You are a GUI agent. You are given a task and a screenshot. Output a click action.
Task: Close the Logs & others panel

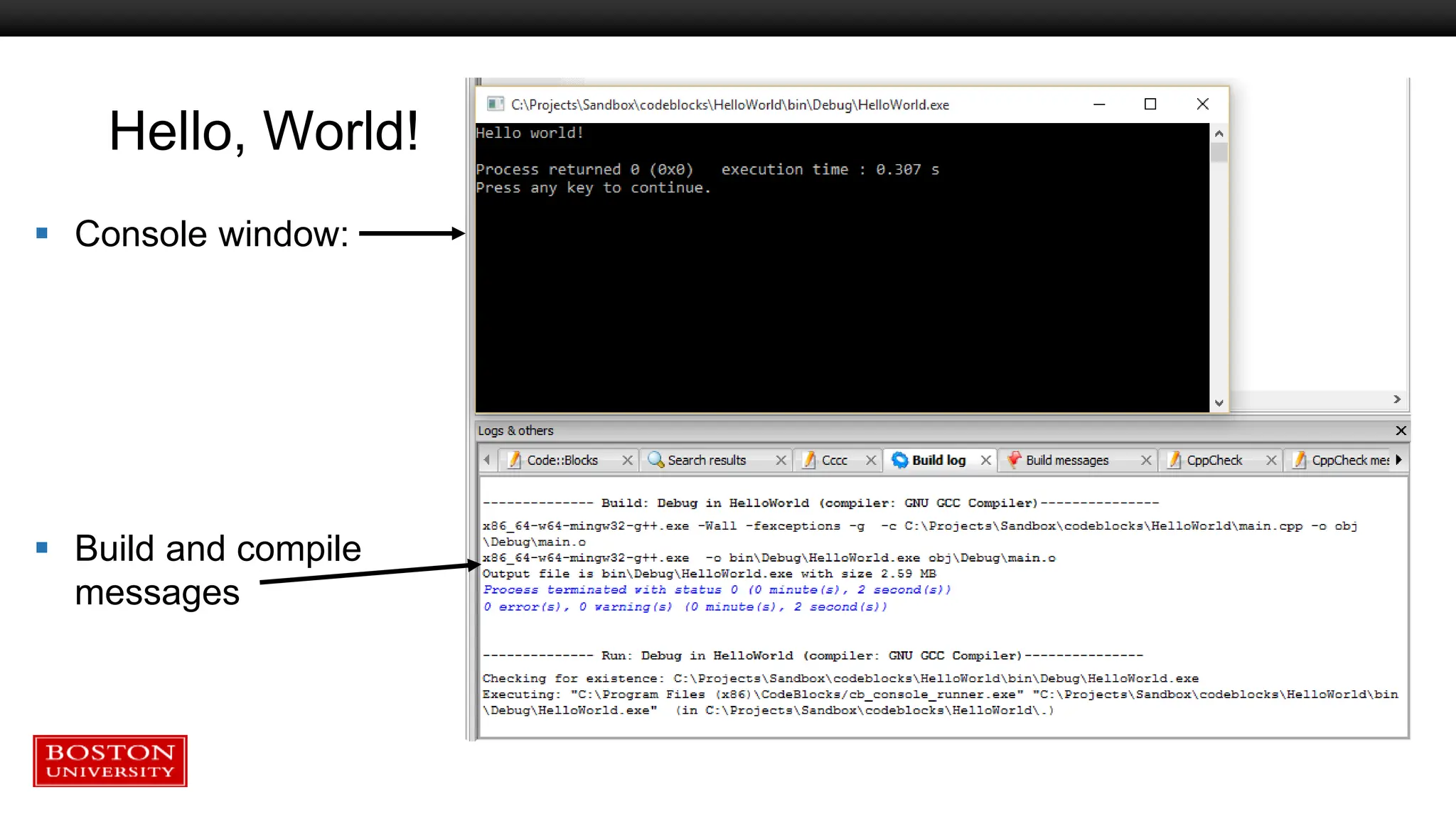(x=1401, y=430)
